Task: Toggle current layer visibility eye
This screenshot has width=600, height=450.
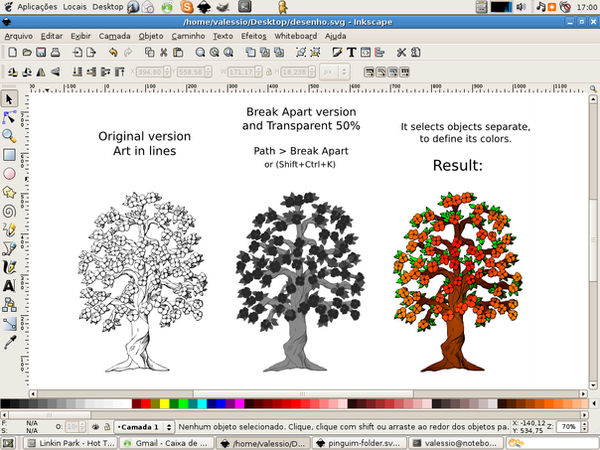Action: click(95, 427)
